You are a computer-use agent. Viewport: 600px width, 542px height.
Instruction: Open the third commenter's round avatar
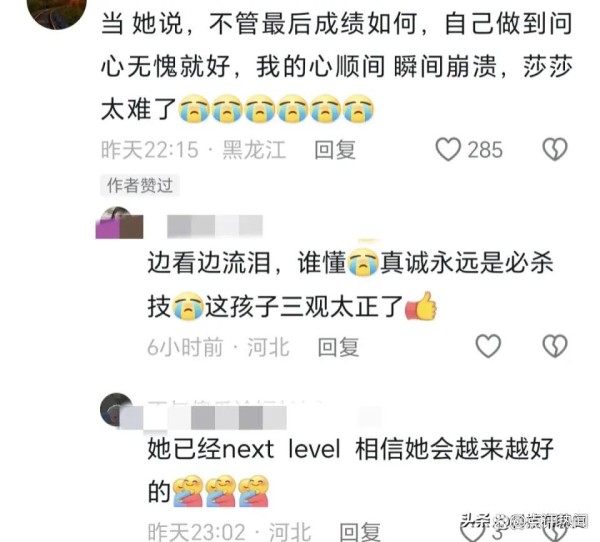coord(117,410)
